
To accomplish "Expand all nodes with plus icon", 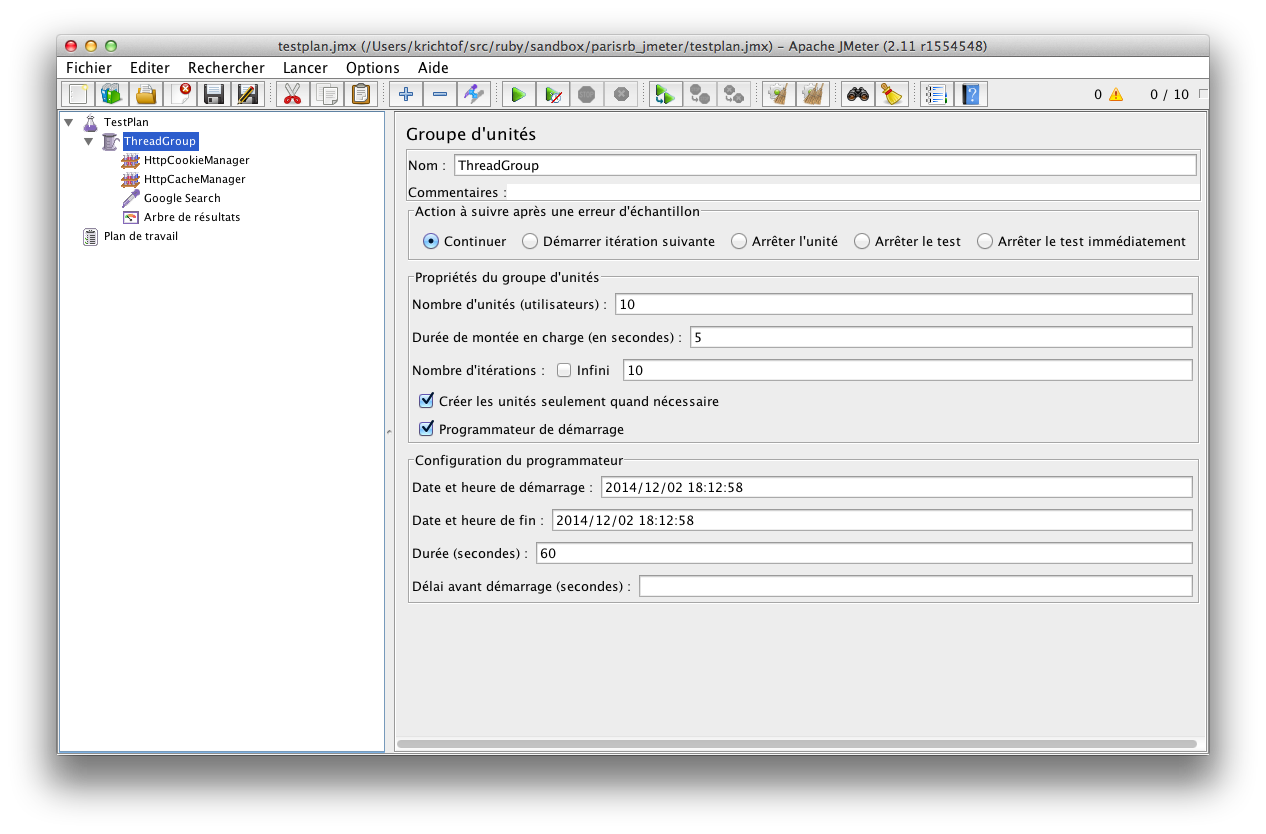I will [x=406, y=94].
